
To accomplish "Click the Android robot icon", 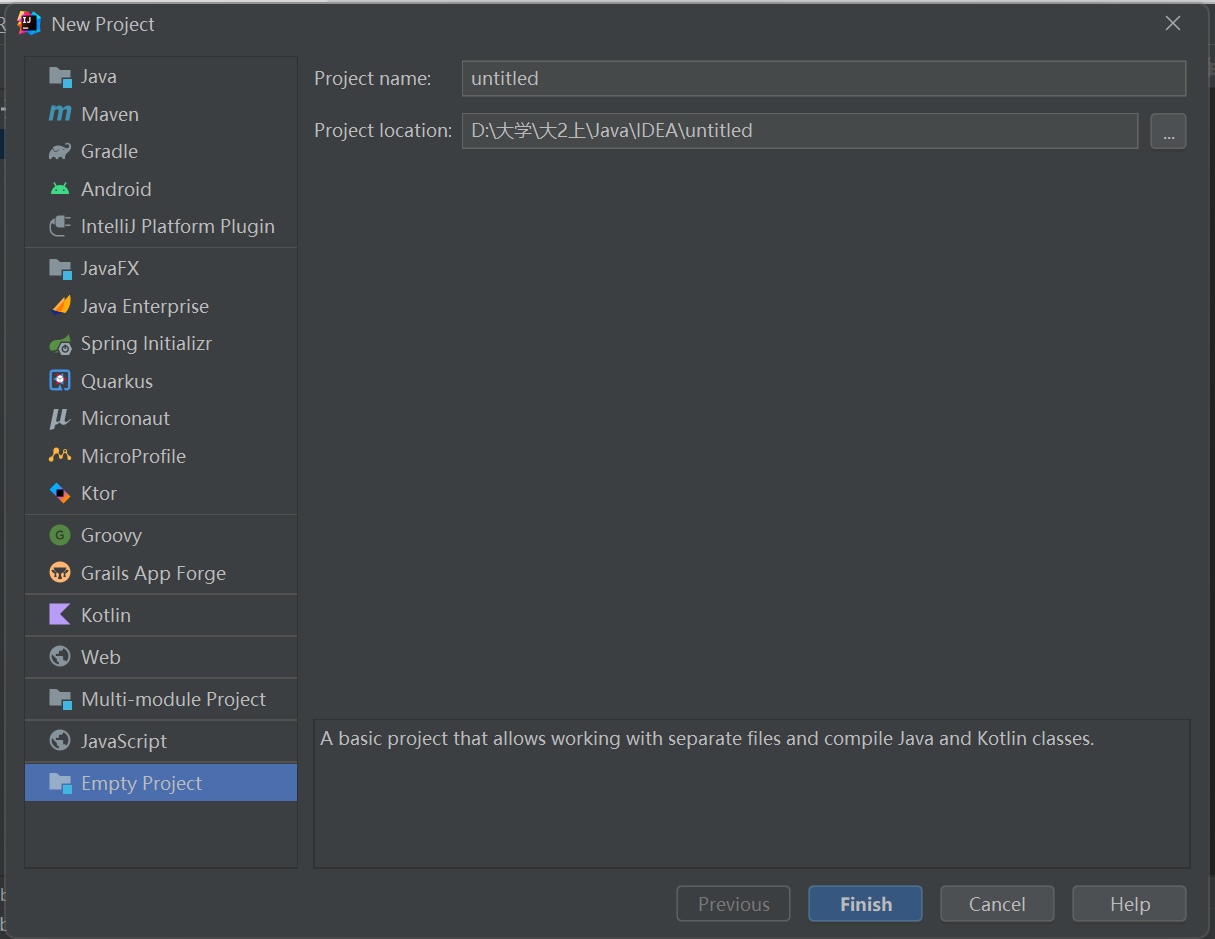I will pos(60,189).
